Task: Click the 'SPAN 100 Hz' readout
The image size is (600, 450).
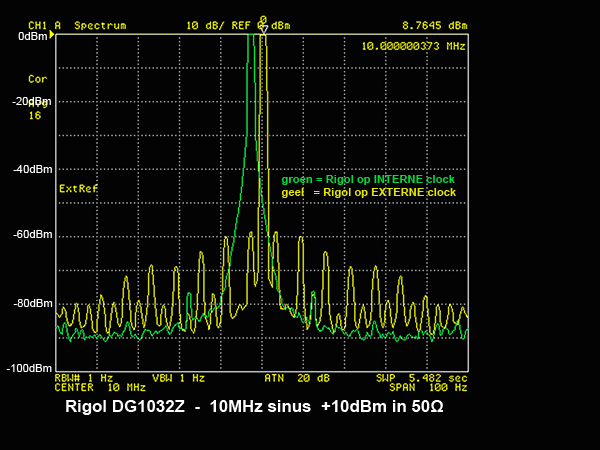Action: (428, 388)
